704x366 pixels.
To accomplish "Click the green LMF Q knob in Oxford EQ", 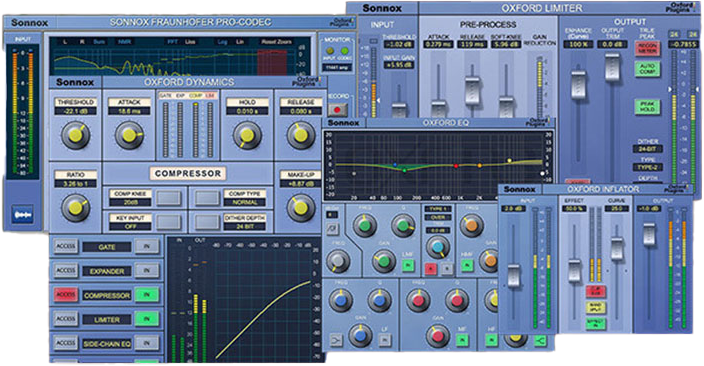I will (x=403, y=225).
